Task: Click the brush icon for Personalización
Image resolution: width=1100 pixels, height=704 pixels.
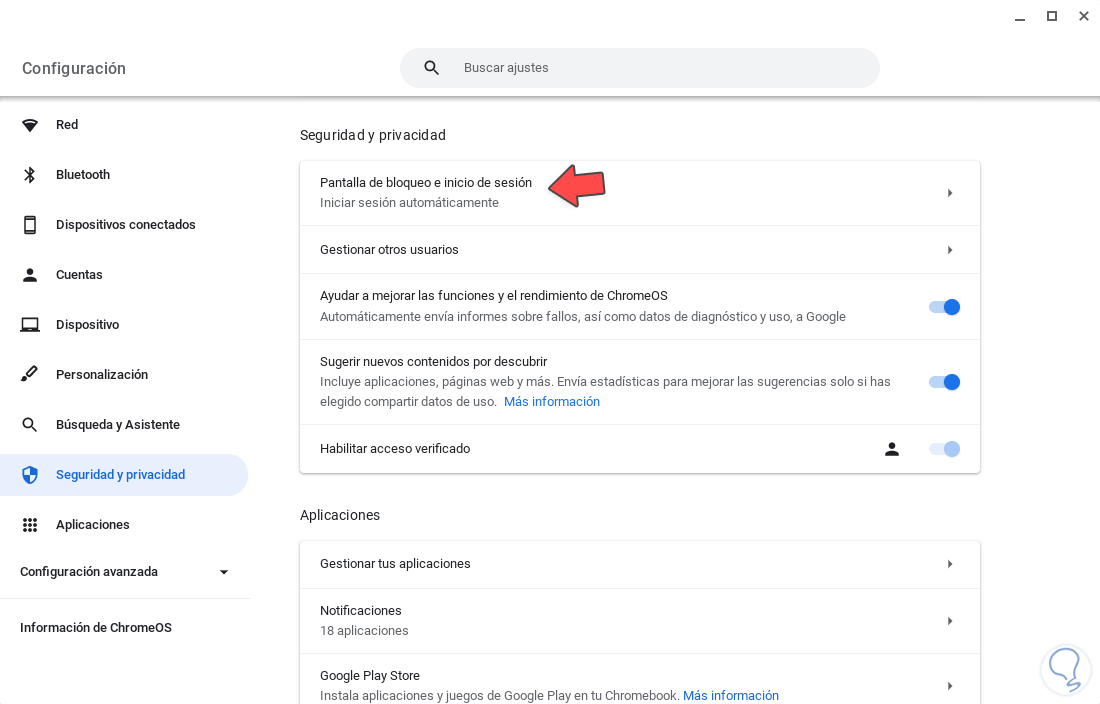Action: 30,375
